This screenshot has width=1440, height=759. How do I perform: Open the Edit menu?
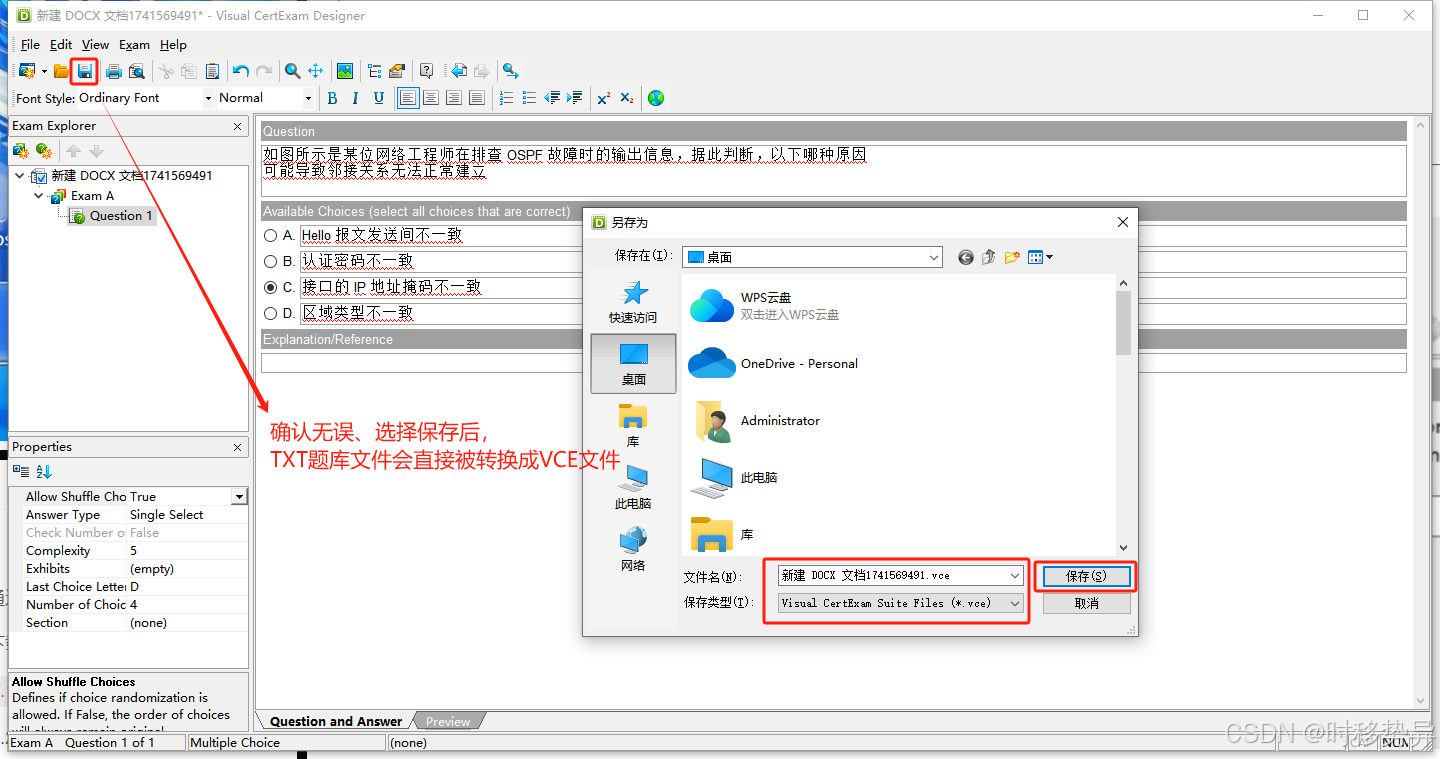pos(61,45)
